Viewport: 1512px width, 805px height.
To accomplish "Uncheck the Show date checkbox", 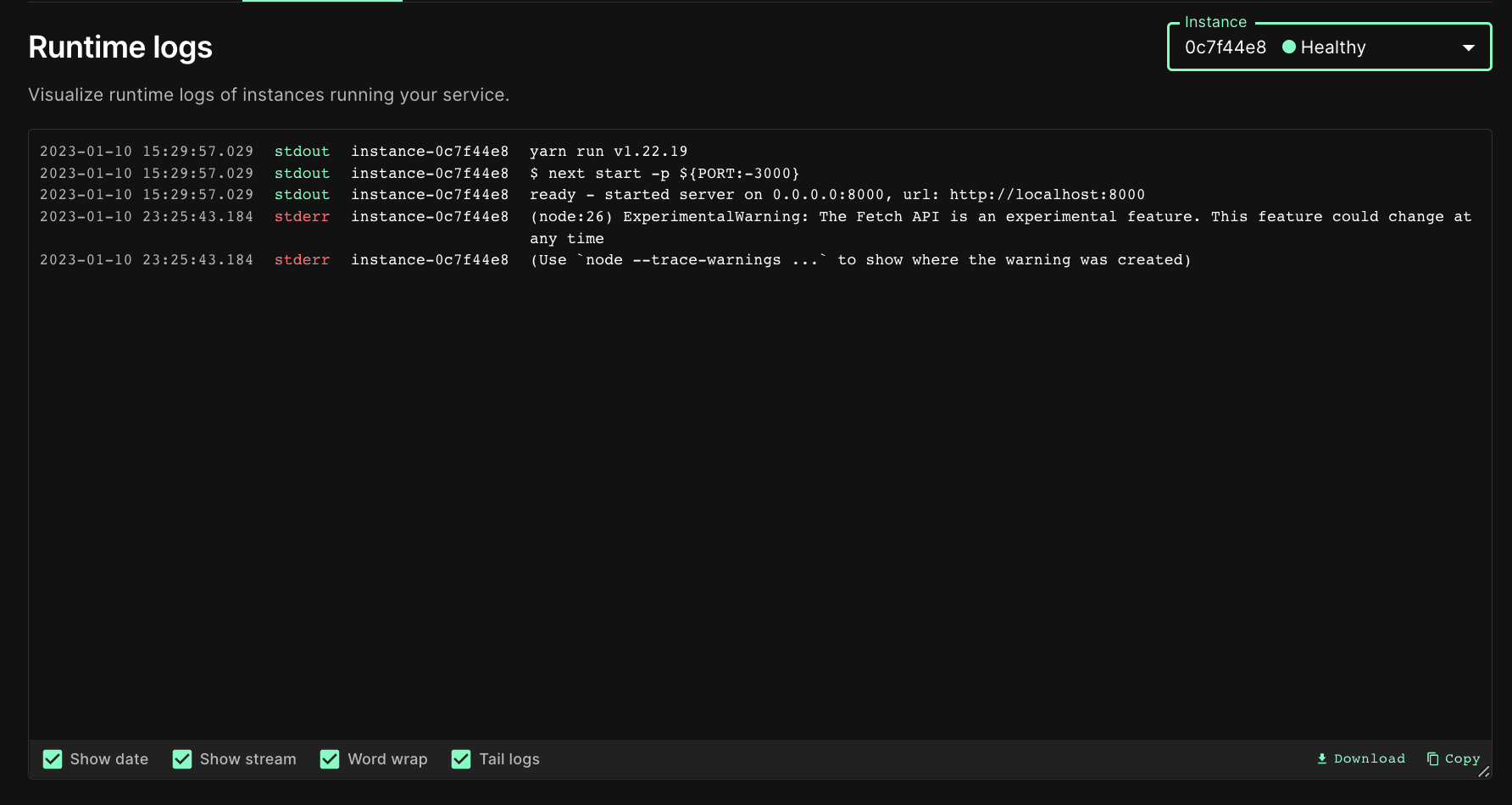I will click(53, 759).
